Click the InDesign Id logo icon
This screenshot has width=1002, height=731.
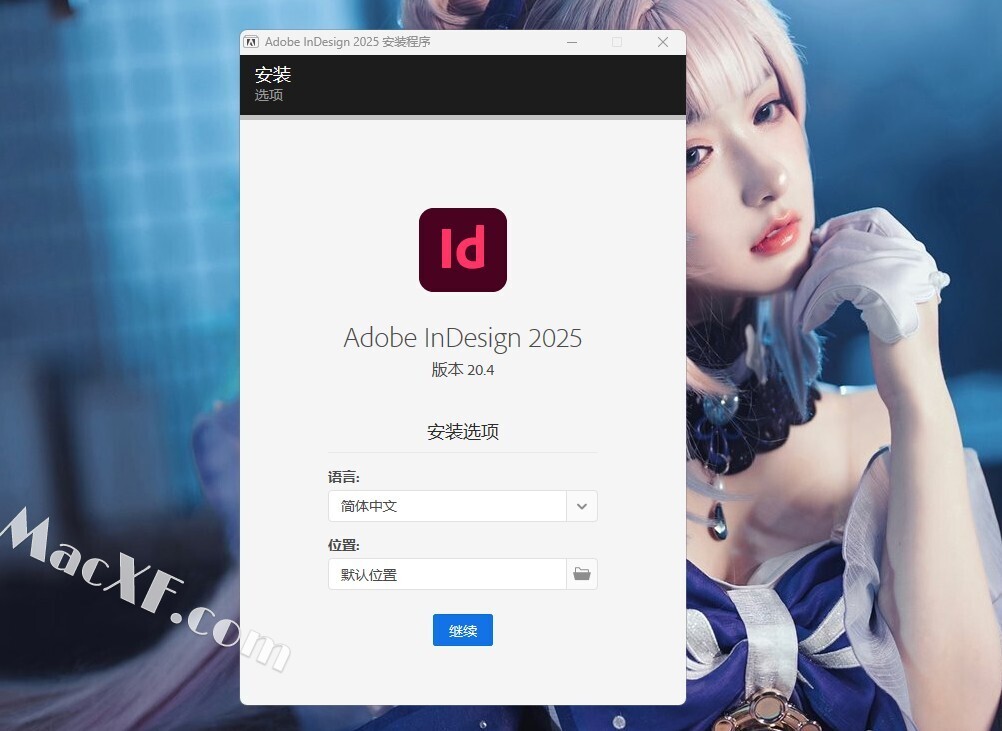point(463,250)
